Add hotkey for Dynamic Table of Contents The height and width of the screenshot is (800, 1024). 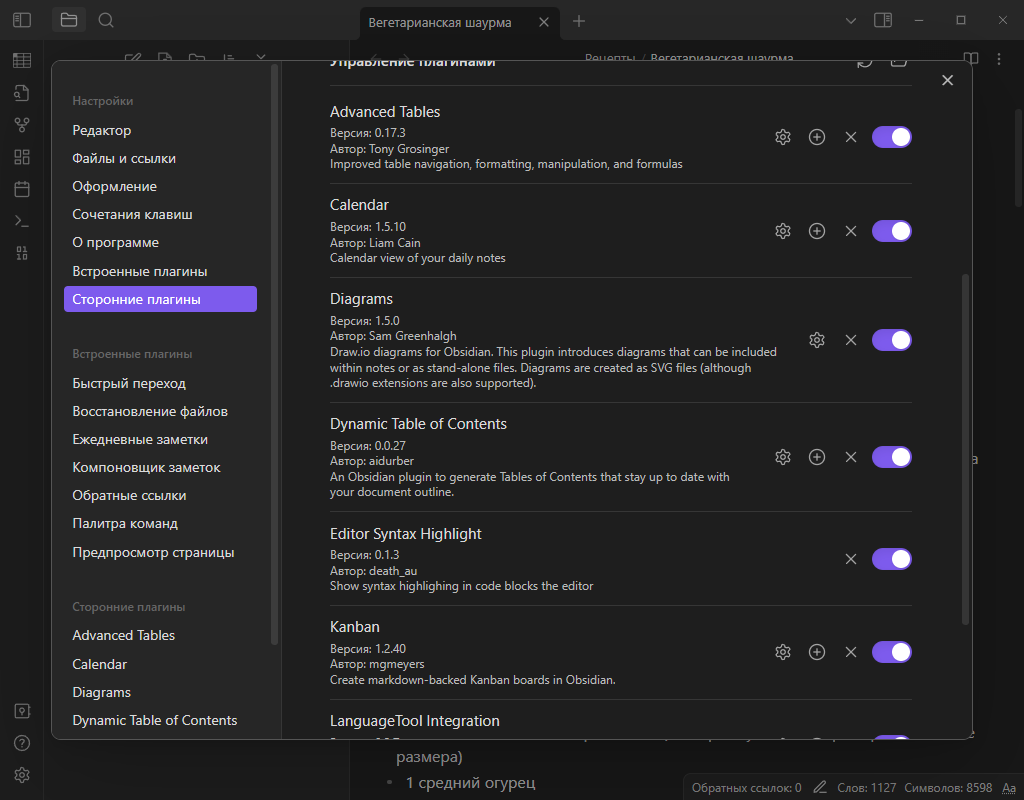816,457
